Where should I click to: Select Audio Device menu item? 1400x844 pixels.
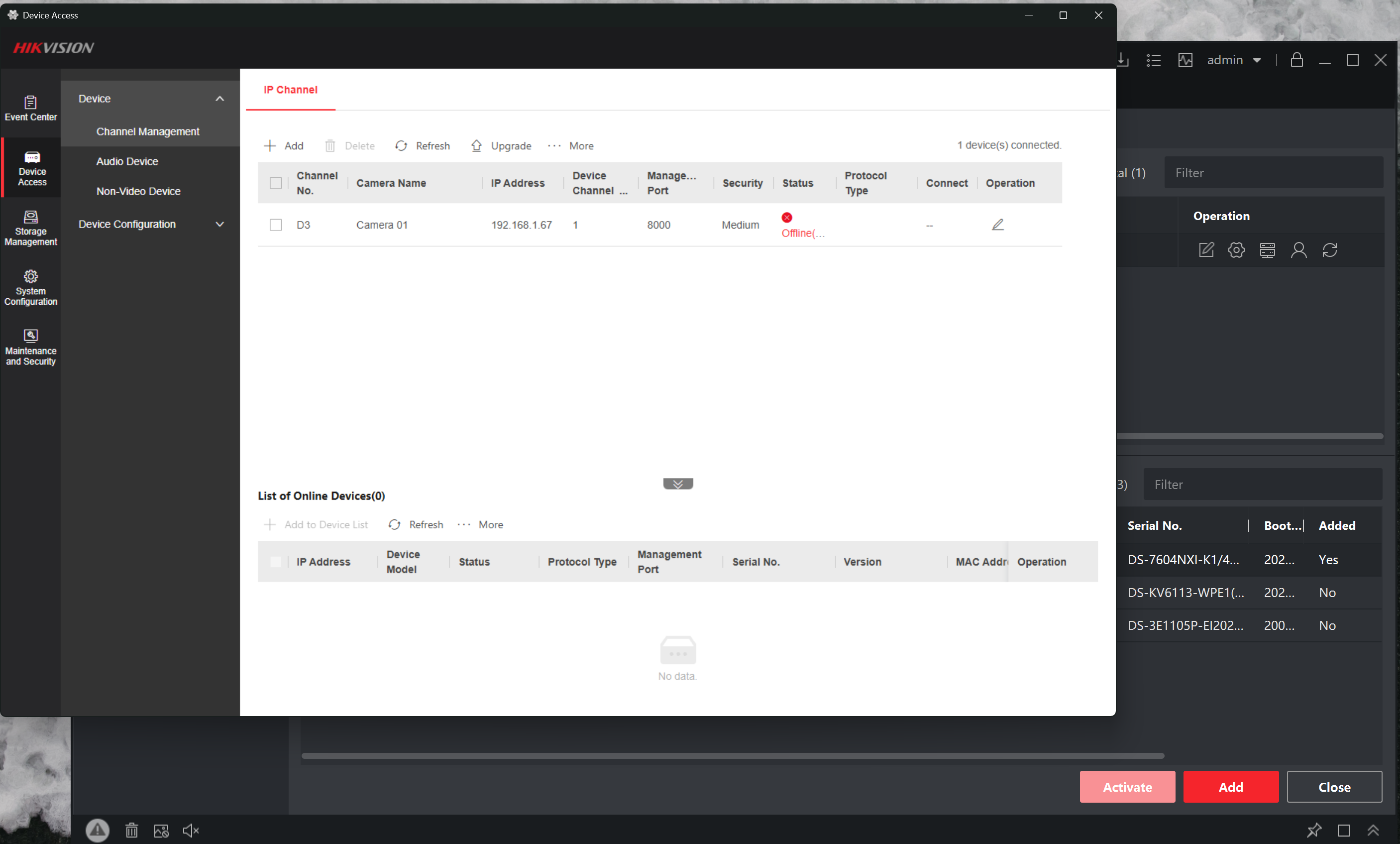(x=127, y=161)
